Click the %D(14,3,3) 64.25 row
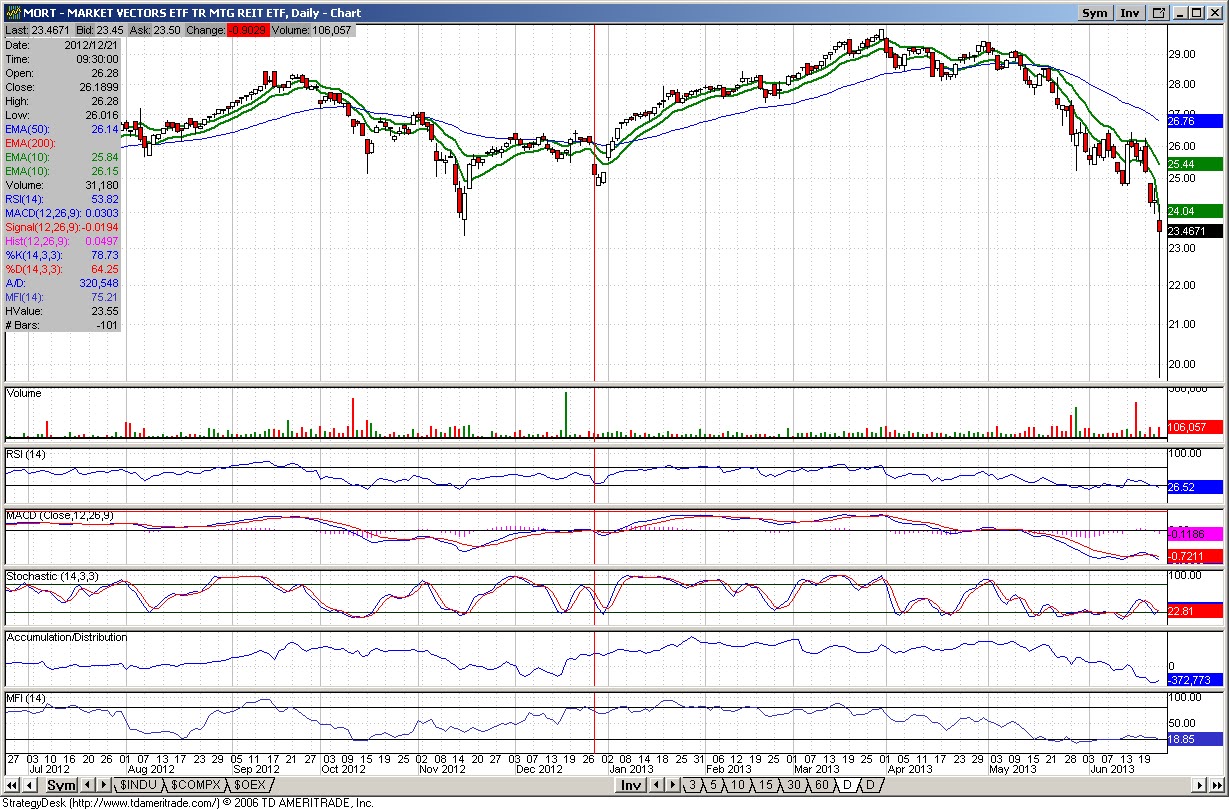 (x=62, y=269)
